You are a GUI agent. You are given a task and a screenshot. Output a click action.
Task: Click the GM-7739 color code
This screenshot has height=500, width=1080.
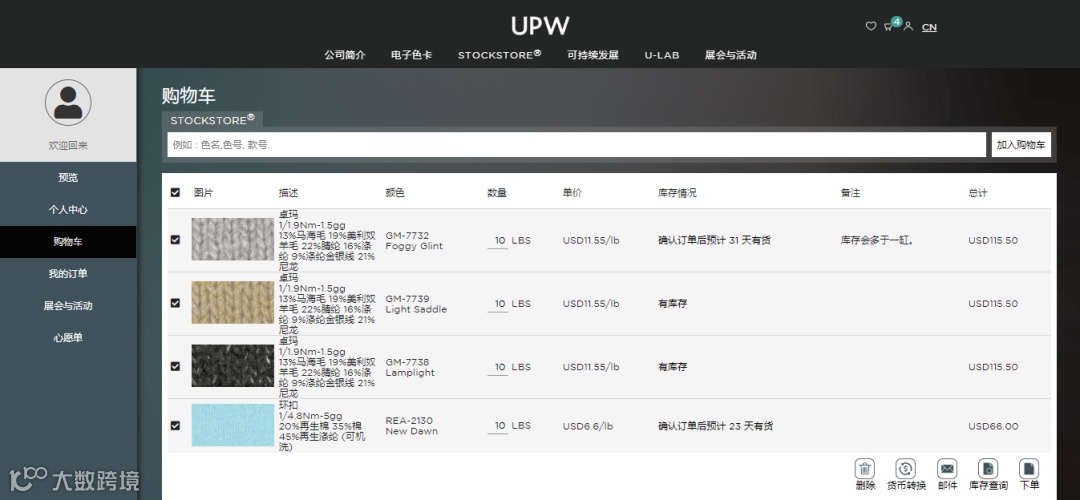pos(407,299)
